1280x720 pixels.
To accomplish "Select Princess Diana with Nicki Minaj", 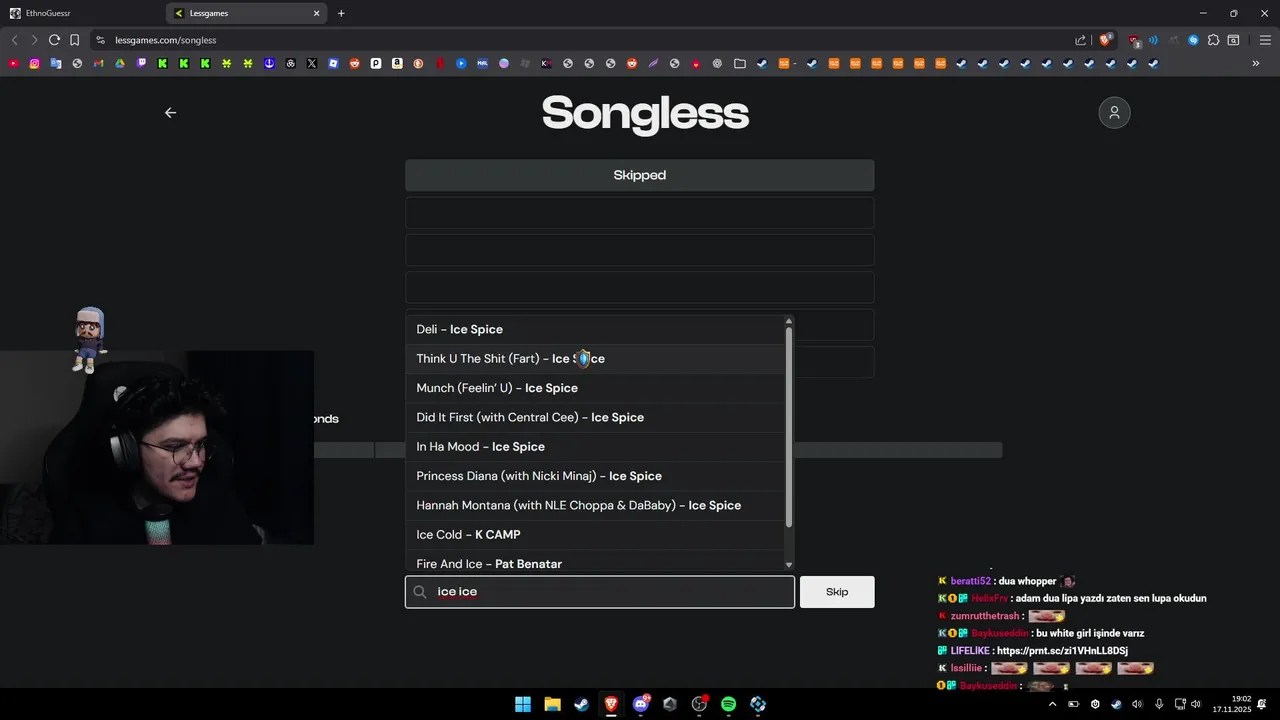I will tap(595, 476).
